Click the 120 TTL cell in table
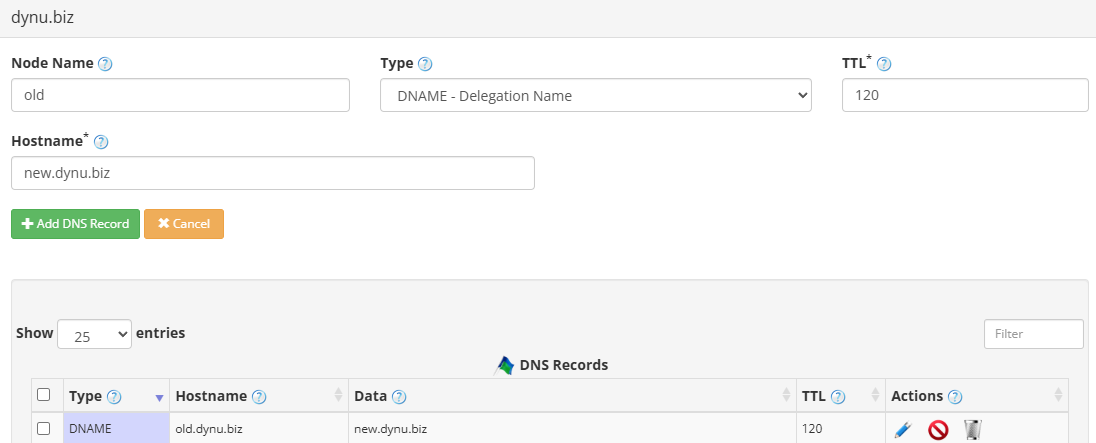The width and height of the screenshot is (1096, 443). [x=841, y=428]
